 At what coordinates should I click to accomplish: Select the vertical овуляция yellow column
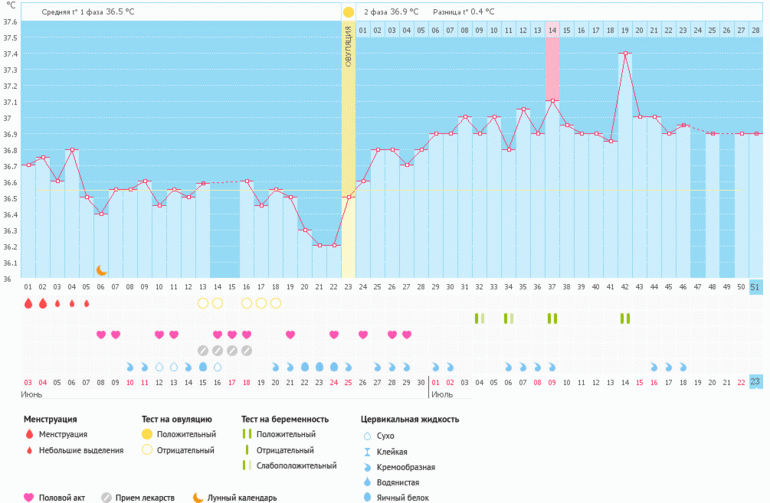(x=348, y=150)
